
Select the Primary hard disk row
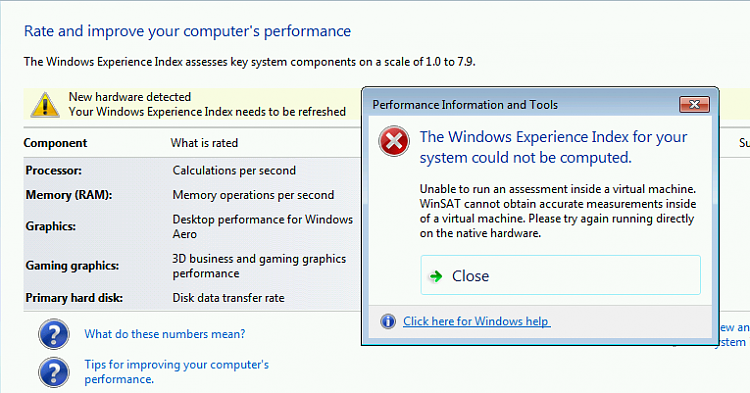click(192, 298)
